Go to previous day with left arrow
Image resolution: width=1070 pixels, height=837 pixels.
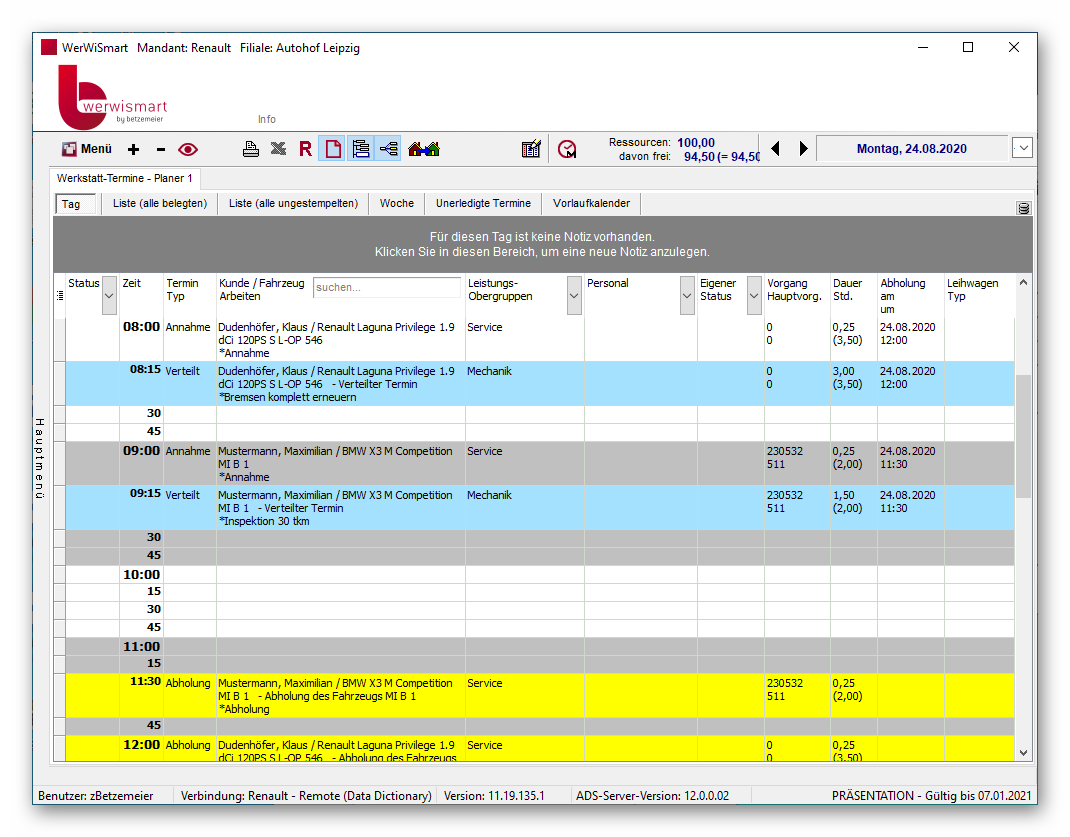click(775, 149)
